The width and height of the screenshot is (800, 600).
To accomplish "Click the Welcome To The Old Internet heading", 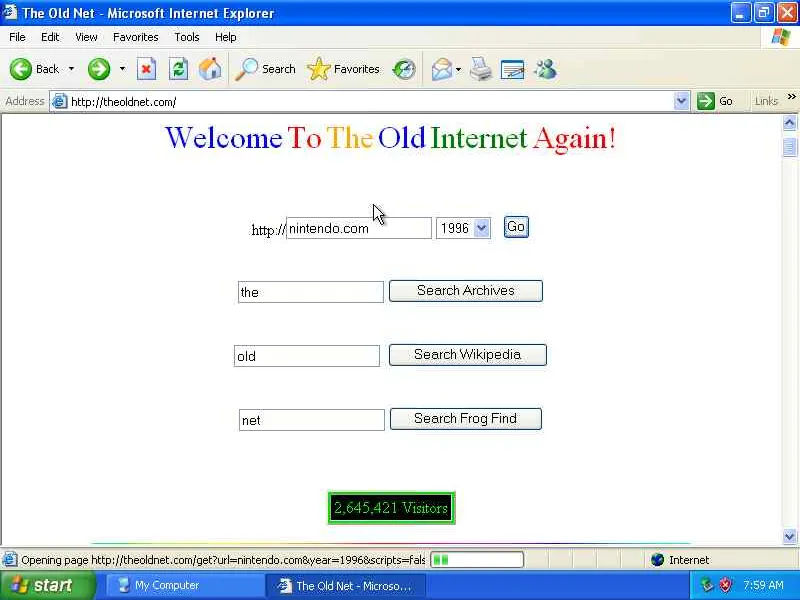I will 391,138.
